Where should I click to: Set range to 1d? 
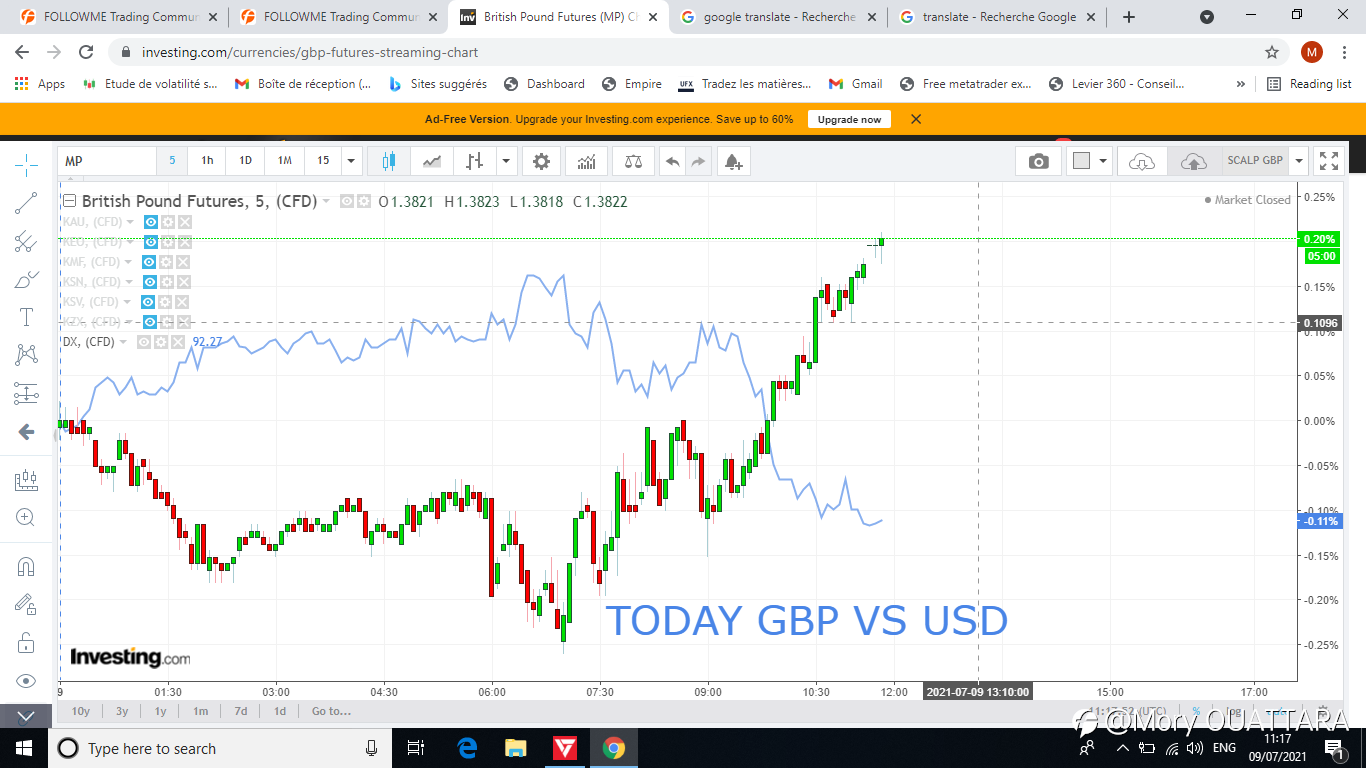coord(280,711)
